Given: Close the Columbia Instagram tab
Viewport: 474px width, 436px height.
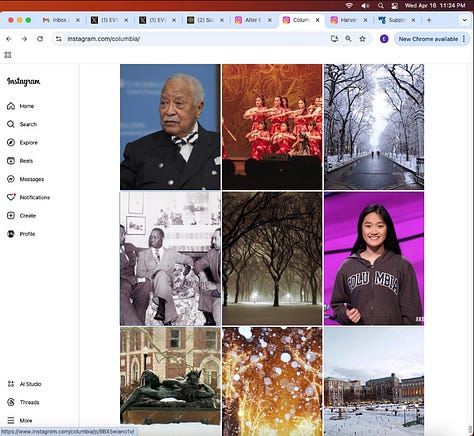Looking at the screenshot, I should click(x=318, y=20).
